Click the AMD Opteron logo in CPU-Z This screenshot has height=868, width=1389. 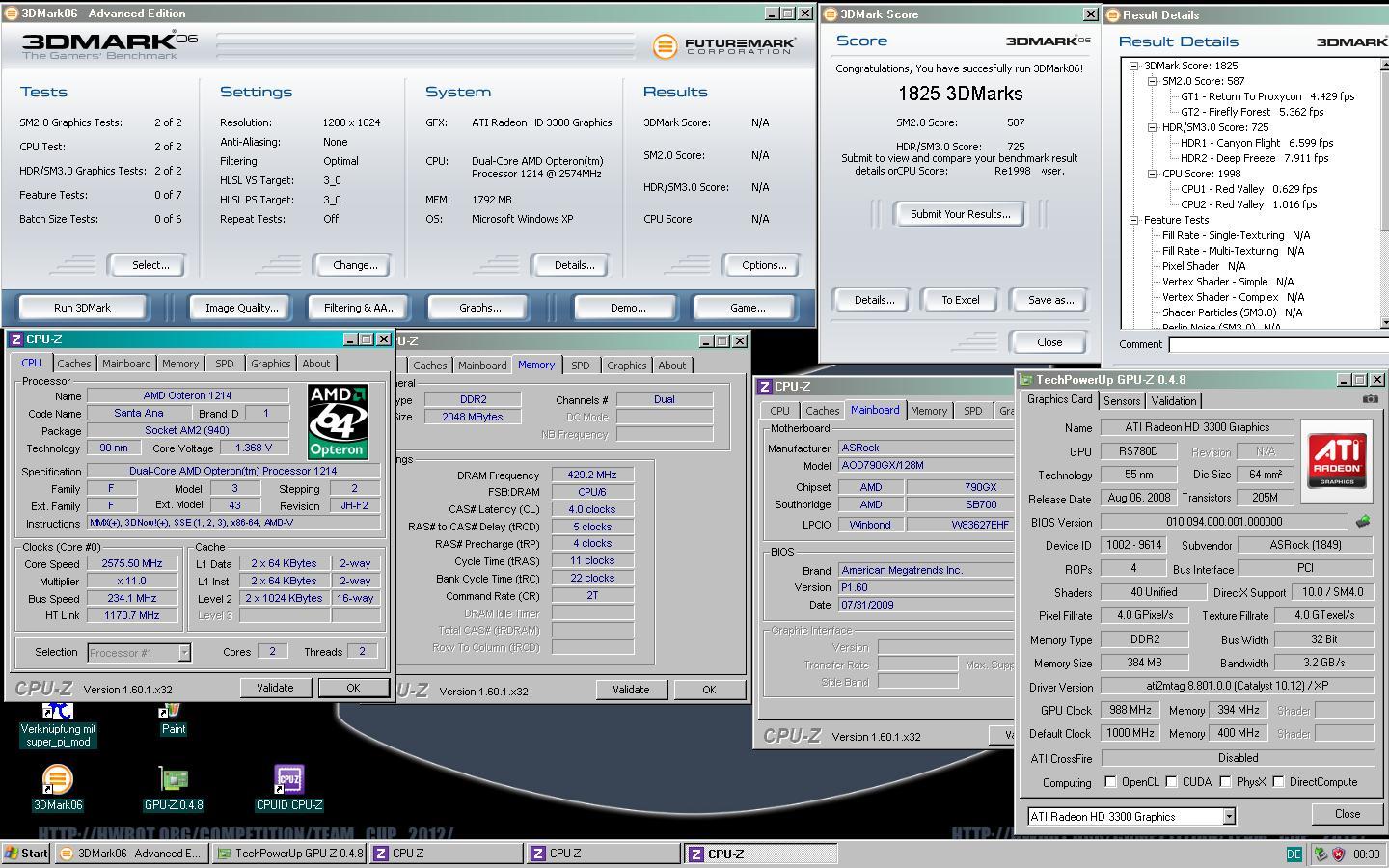[338, 421]
